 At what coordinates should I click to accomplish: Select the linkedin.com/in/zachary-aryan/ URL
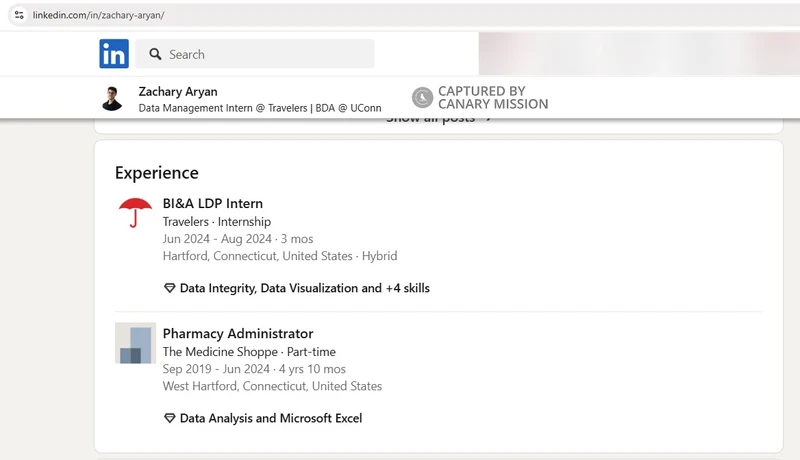tap(98, 15)
